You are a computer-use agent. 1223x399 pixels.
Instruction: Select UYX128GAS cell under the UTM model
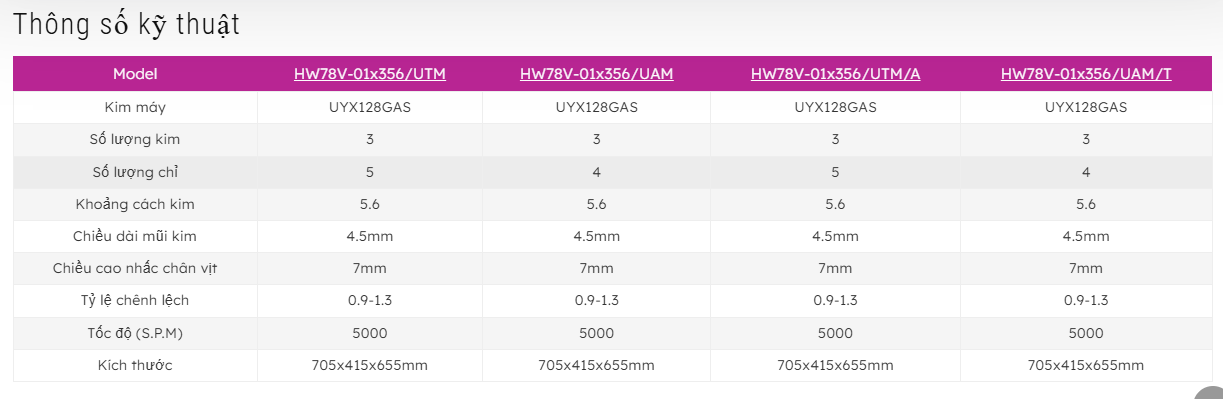pyautogui.click(x=370, y=107)
